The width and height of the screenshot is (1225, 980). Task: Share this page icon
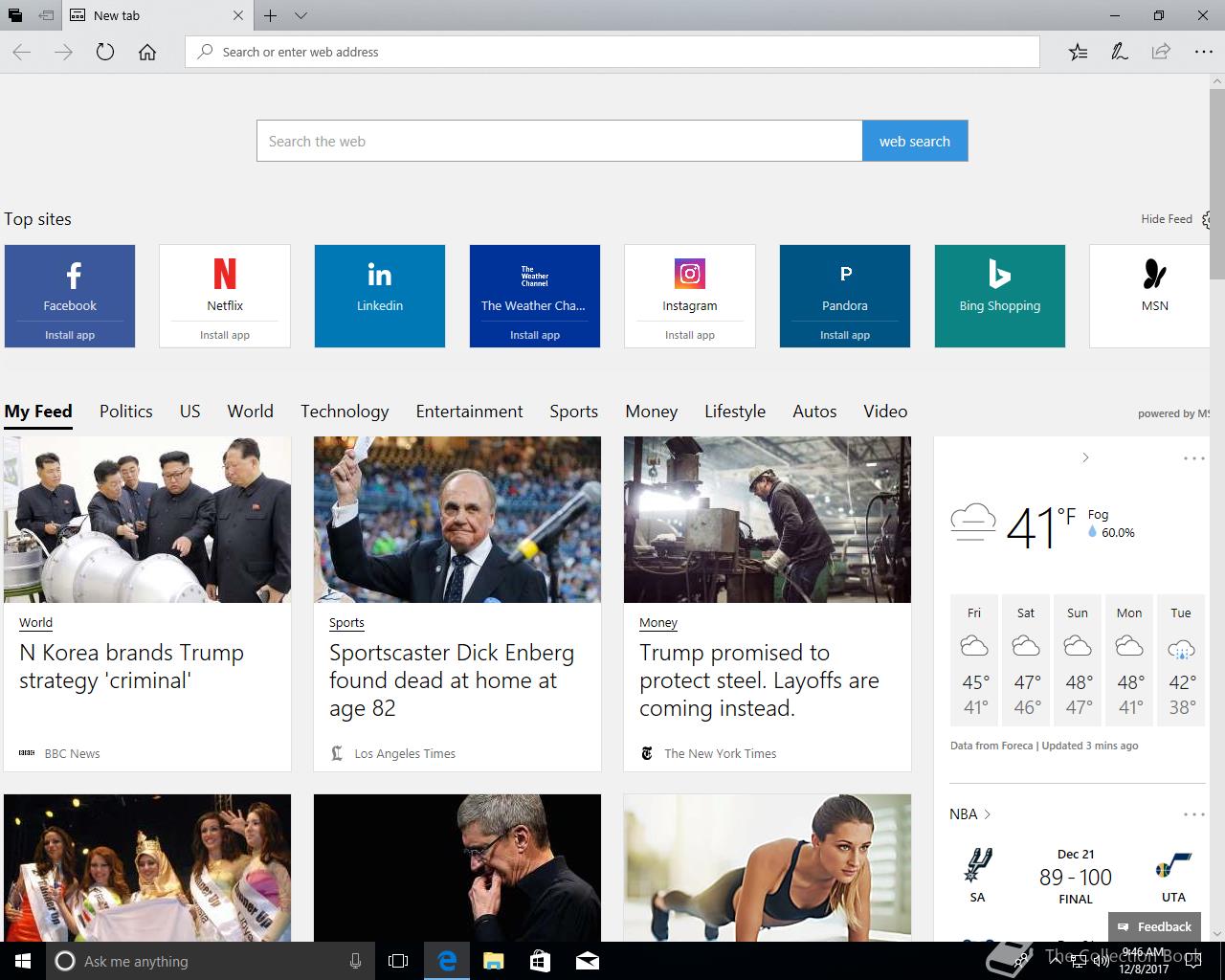pos(1161,52)
